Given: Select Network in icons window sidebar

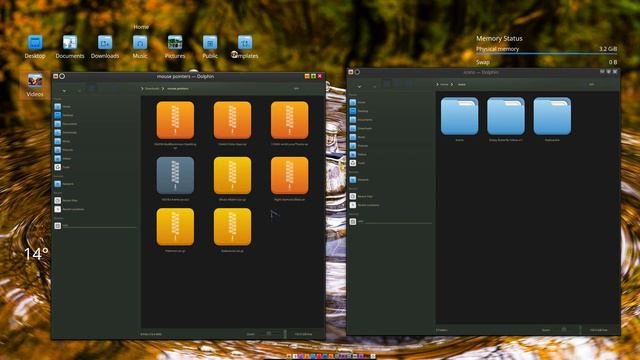Looking at the screenshot, I should pyautogui.click(x=358, y=180).
